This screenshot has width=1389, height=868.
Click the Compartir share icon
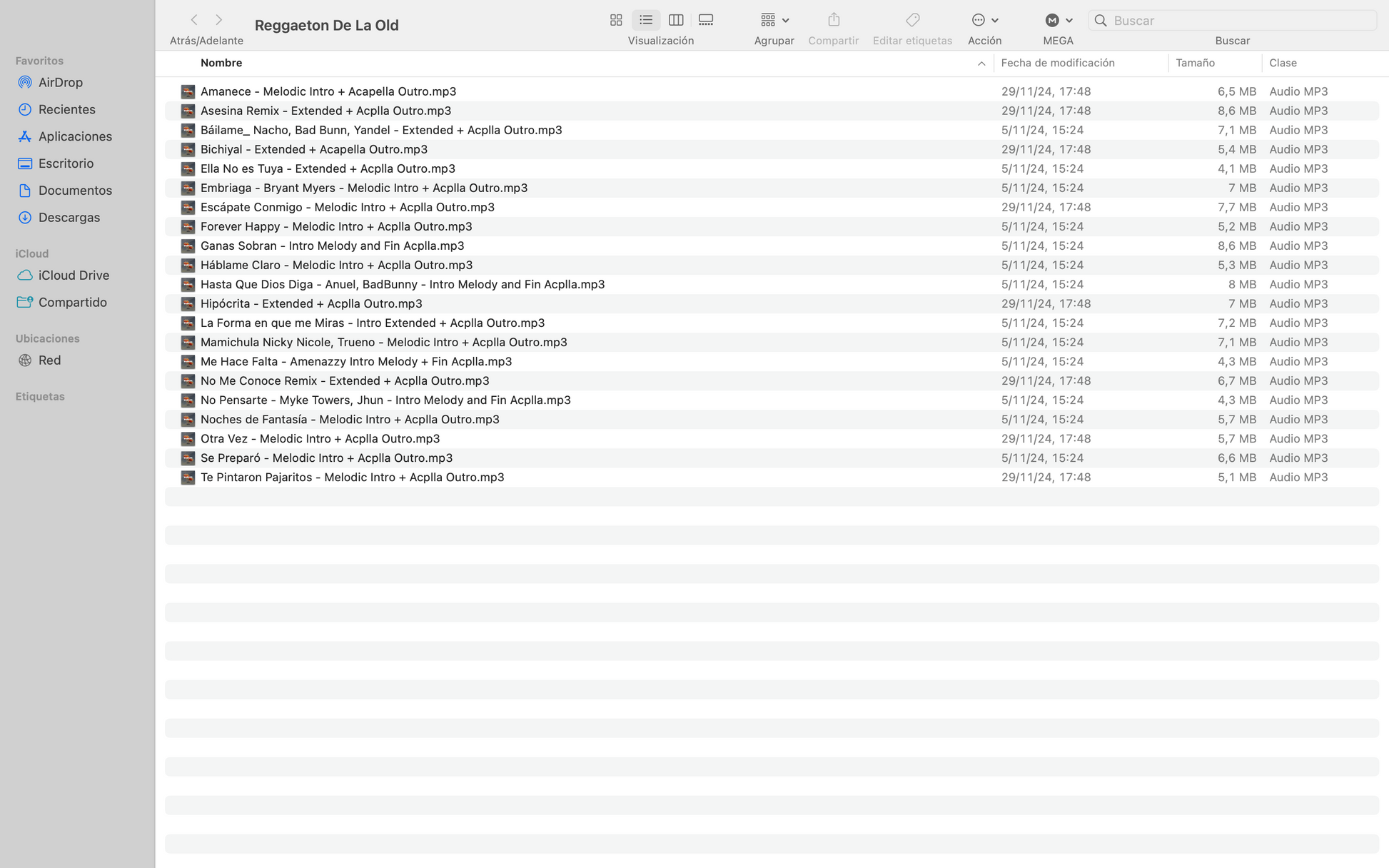coord(834,20)
